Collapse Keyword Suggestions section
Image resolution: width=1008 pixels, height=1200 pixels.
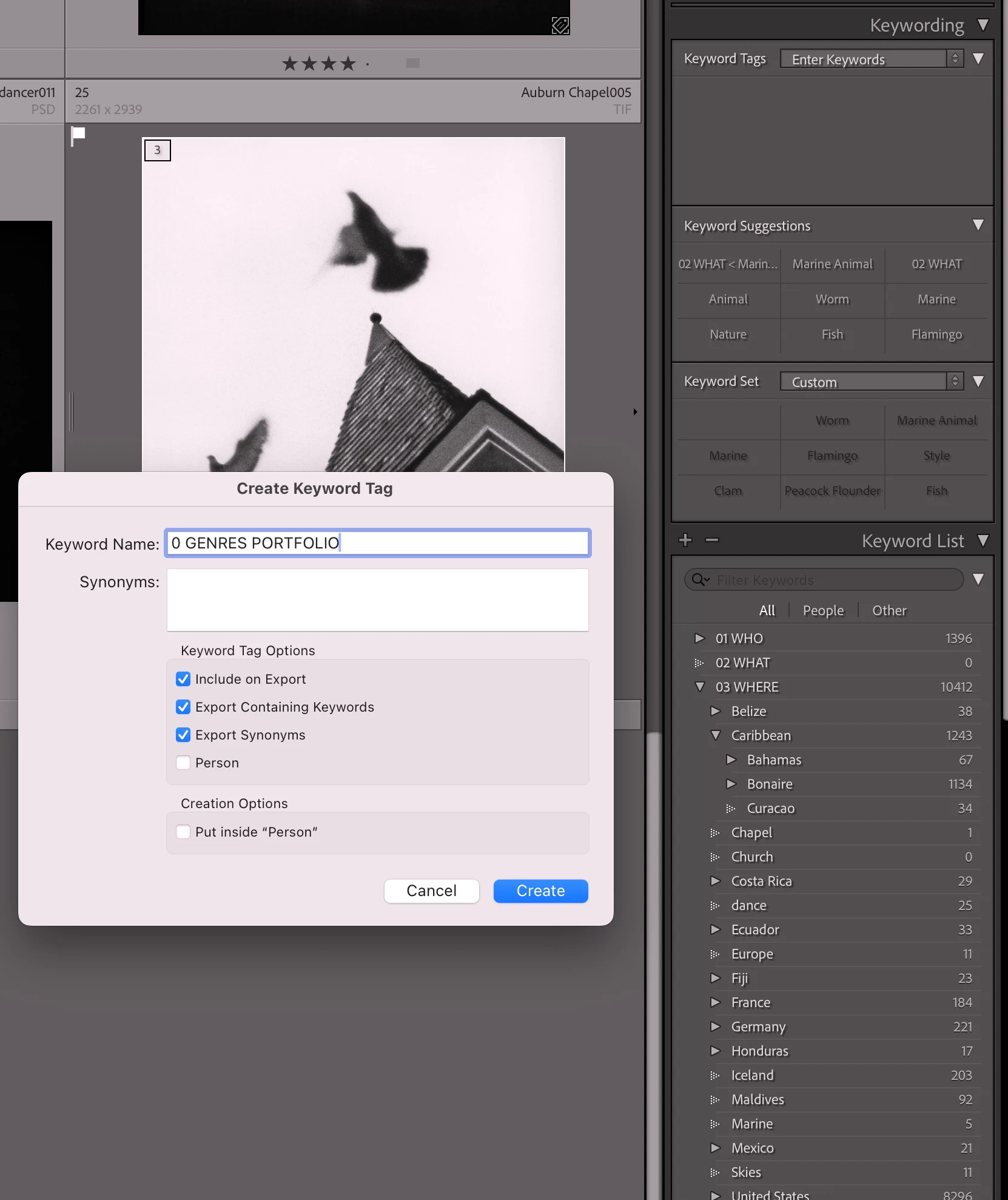(978, 225)
